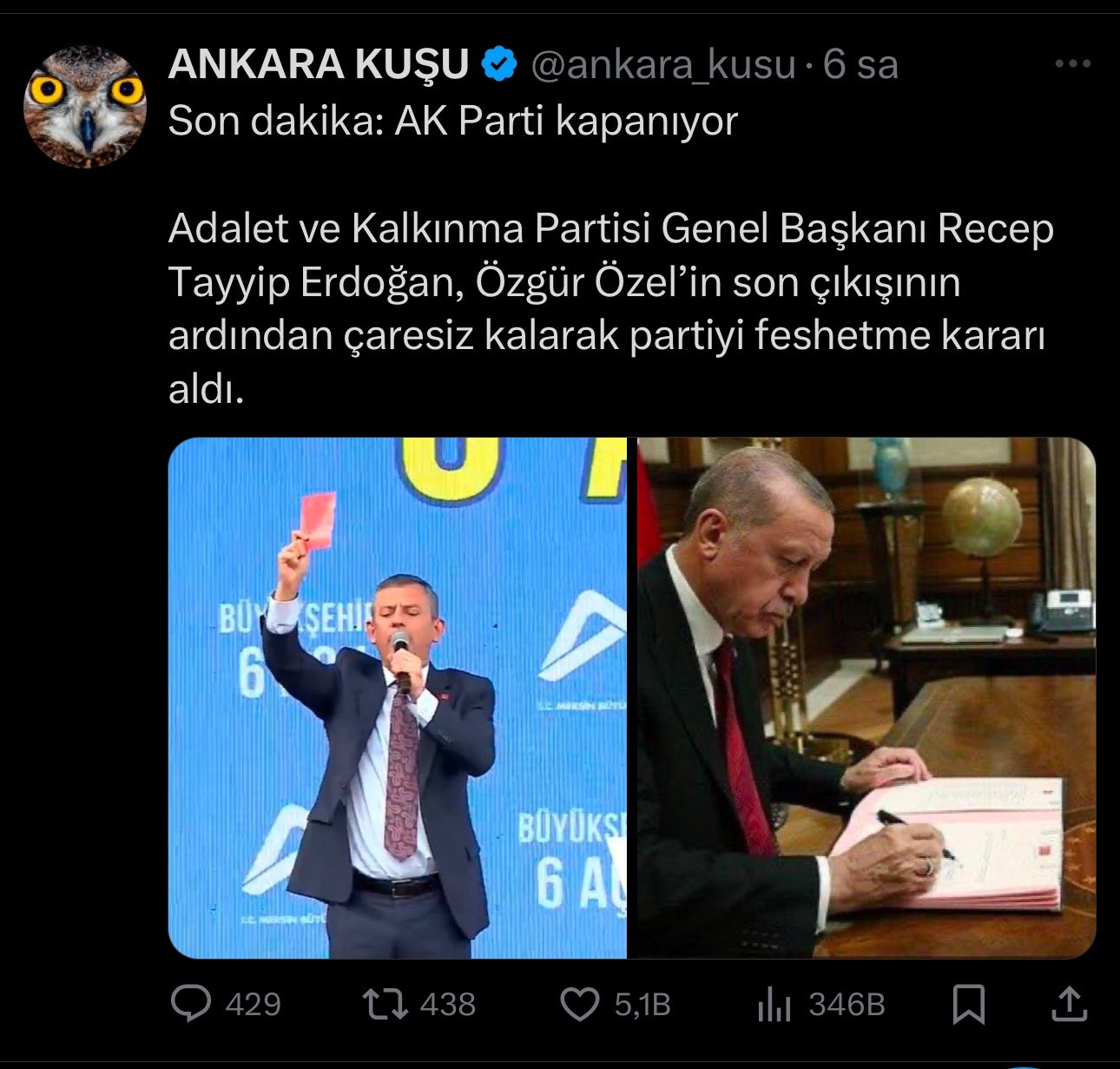Click the 6 sa timestamp

tap(860, 64)
